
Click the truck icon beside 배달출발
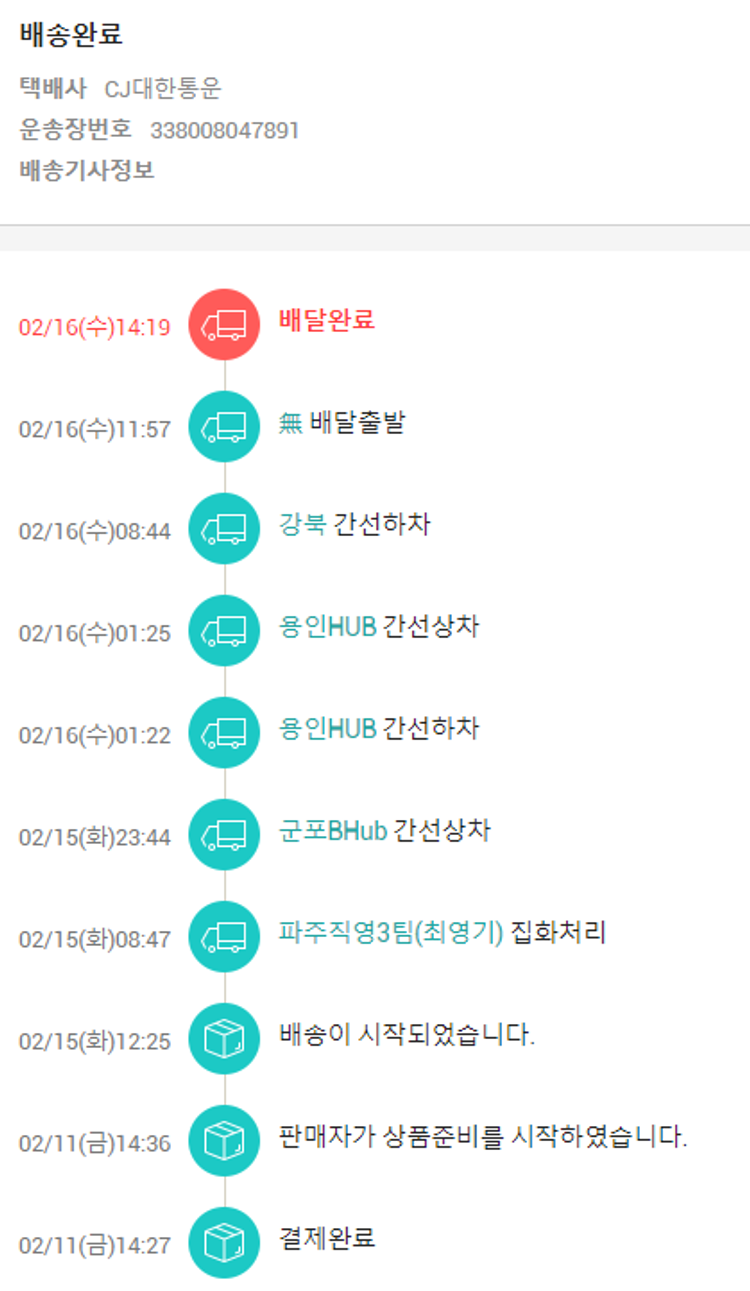click(x=224, y=426)
